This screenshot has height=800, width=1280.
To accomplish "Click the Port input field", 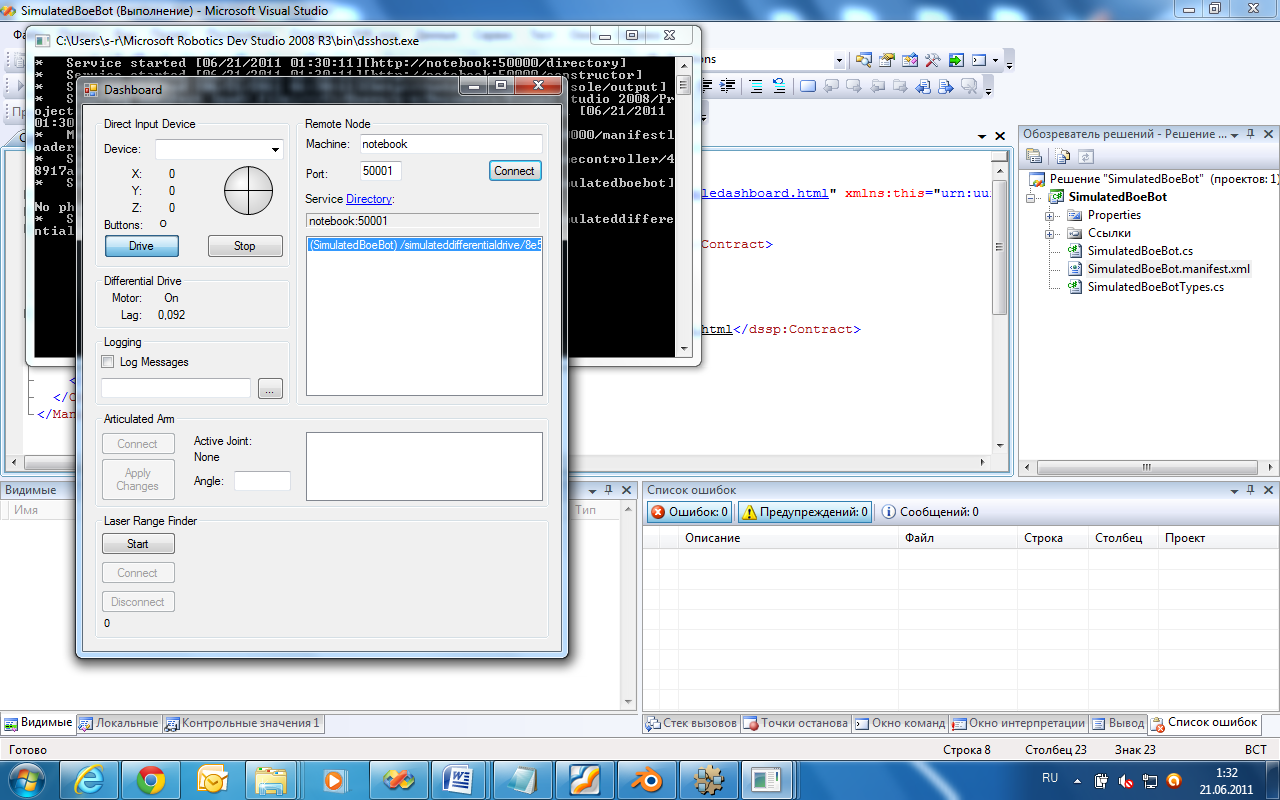I will (380, 172).
